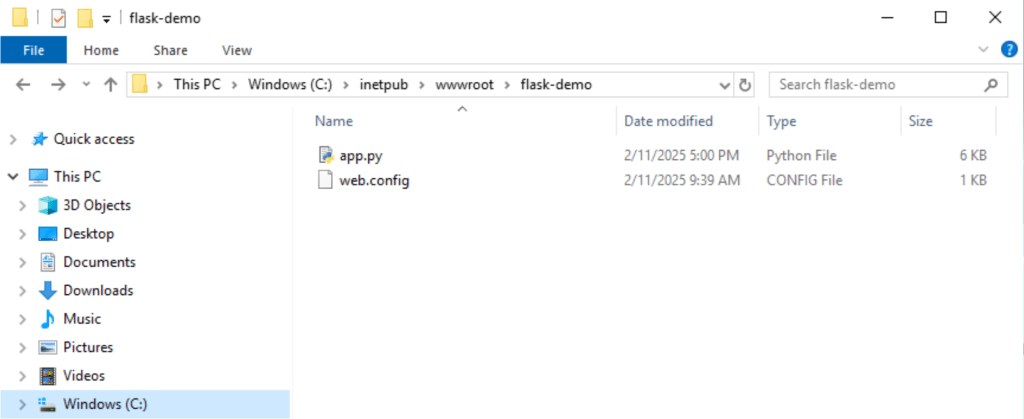Click the Properties quick access toolbar icon
The image size is (1024, 419).
click(58, 18)
